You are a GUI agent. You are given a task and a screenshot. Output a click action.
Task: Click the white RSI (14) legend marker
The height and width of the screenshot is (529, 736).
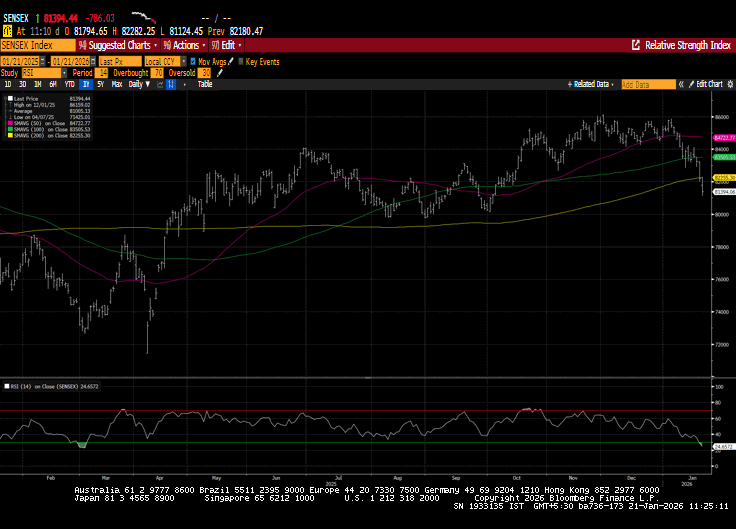pyautogui.click(x=7, y=386)
